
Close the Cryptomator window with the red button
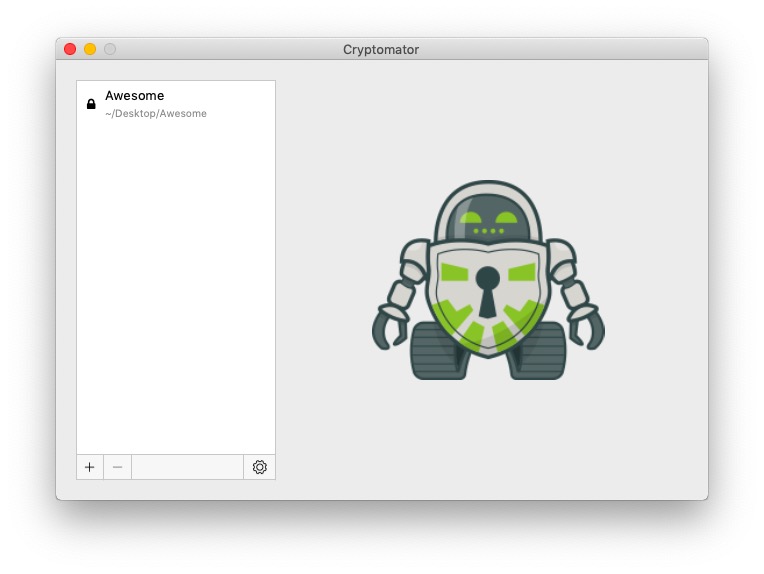click(70, 49)
